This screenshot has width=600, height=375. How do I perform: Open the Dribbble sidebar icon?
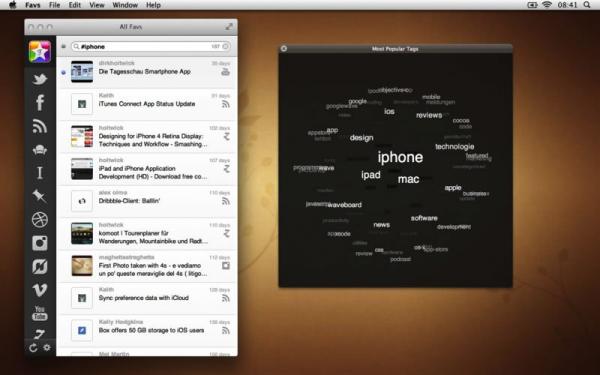point(39,220)
